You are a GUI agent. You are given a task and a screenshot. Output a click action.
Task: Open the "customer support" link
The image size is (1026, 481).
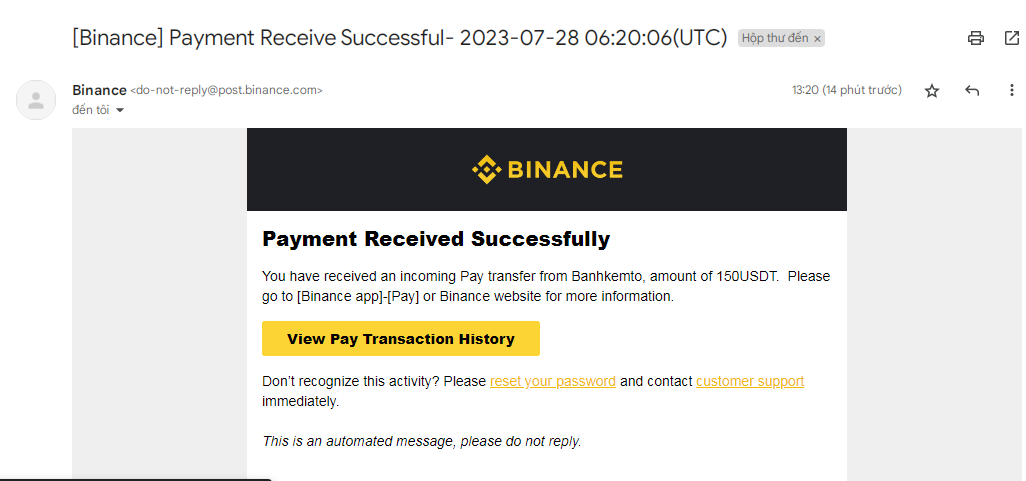click(750, 381)
